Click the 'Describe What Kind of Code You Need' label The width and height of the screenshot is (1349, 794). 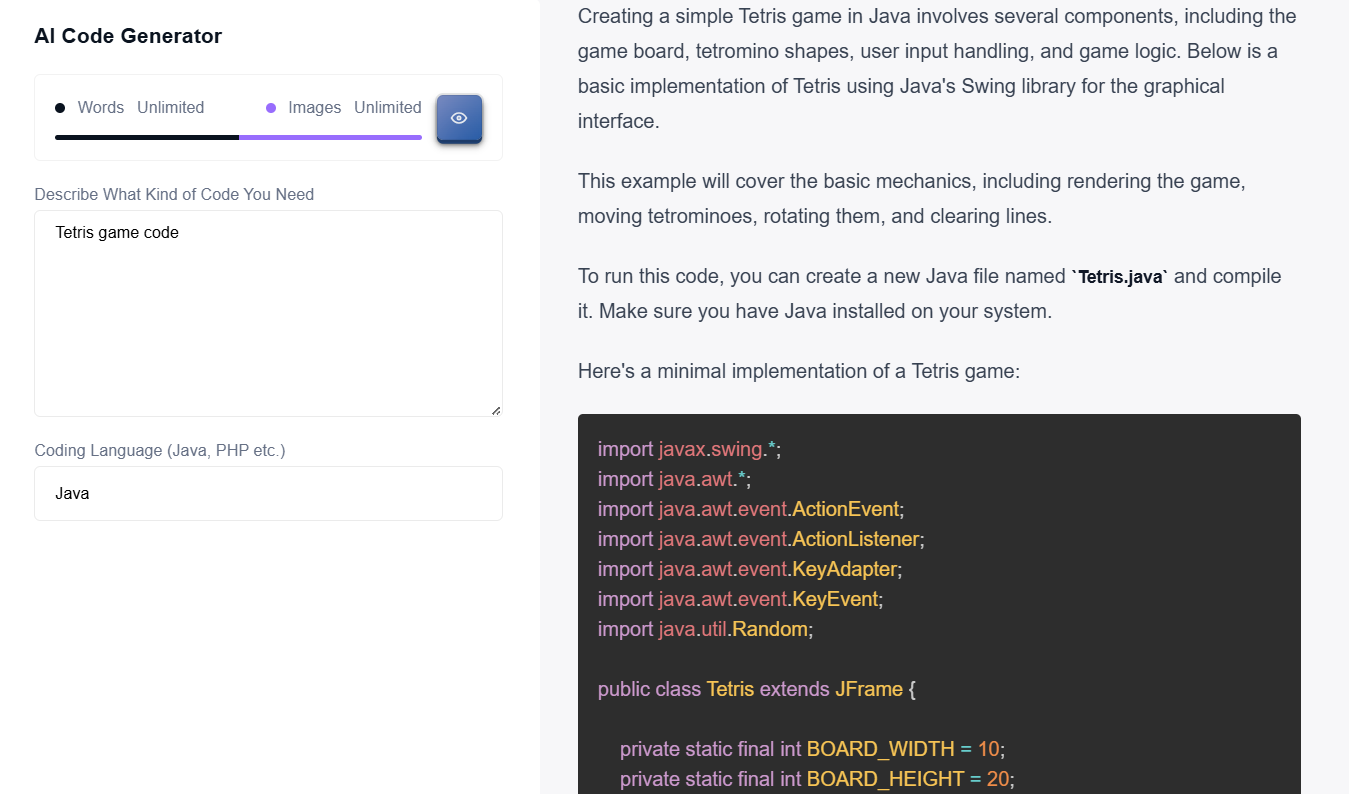174,194
